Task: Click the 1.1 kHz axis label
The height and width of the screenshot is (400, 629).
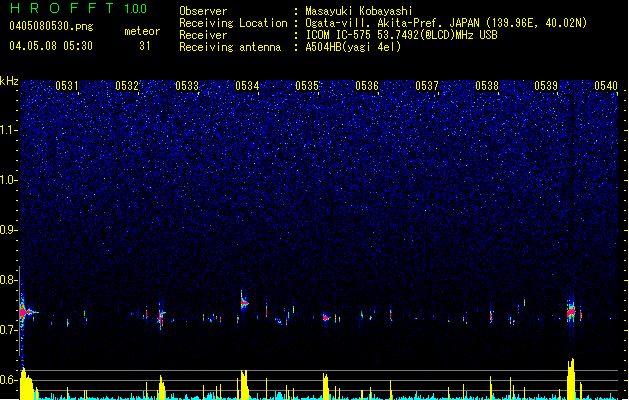Action: click(x=9, y=130)
